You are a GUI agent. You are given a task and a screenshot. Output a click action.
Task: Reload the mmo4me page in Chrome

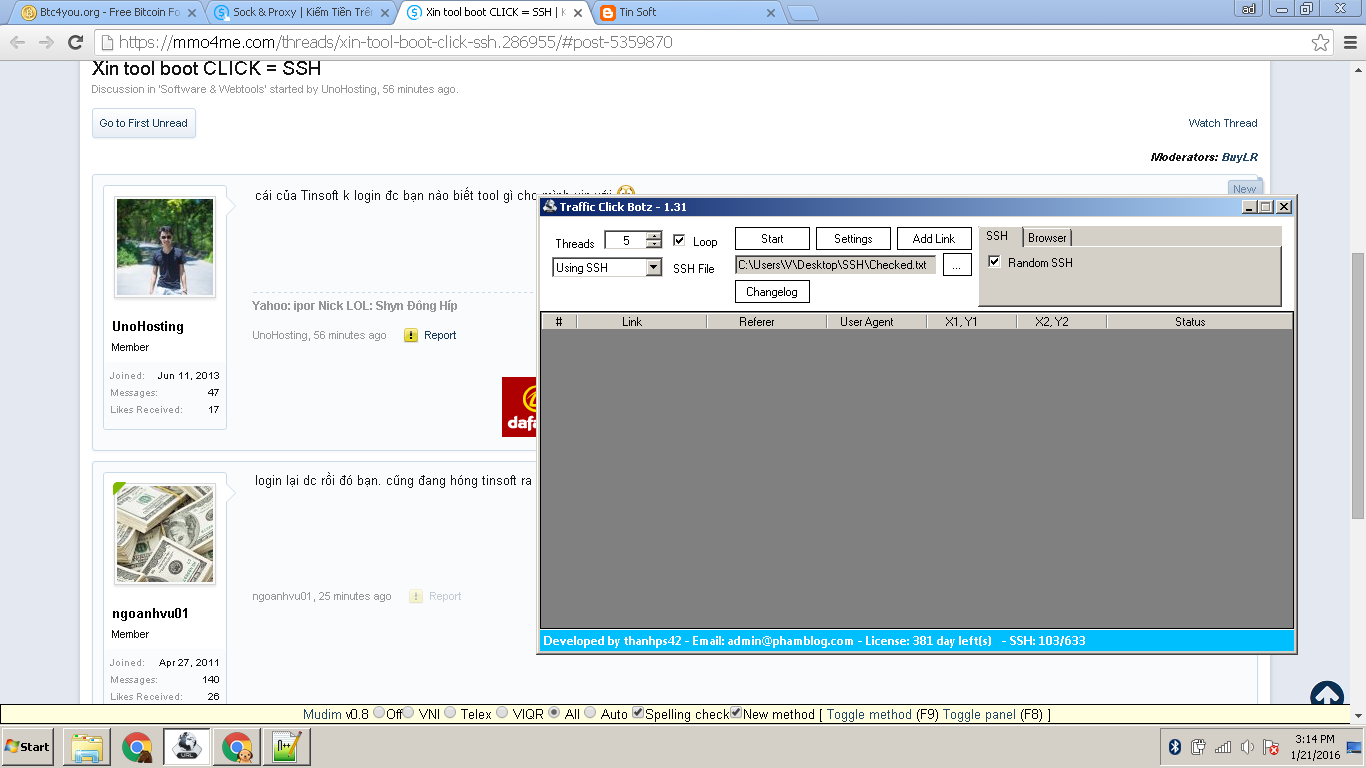tap(75, 42)
